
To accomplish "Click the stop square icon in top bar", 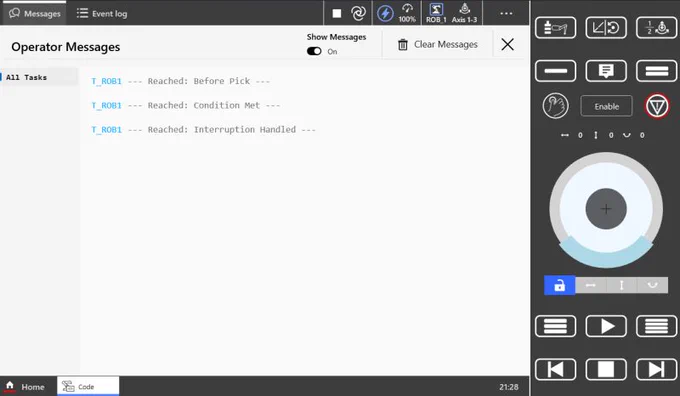I will click(337, 13).
